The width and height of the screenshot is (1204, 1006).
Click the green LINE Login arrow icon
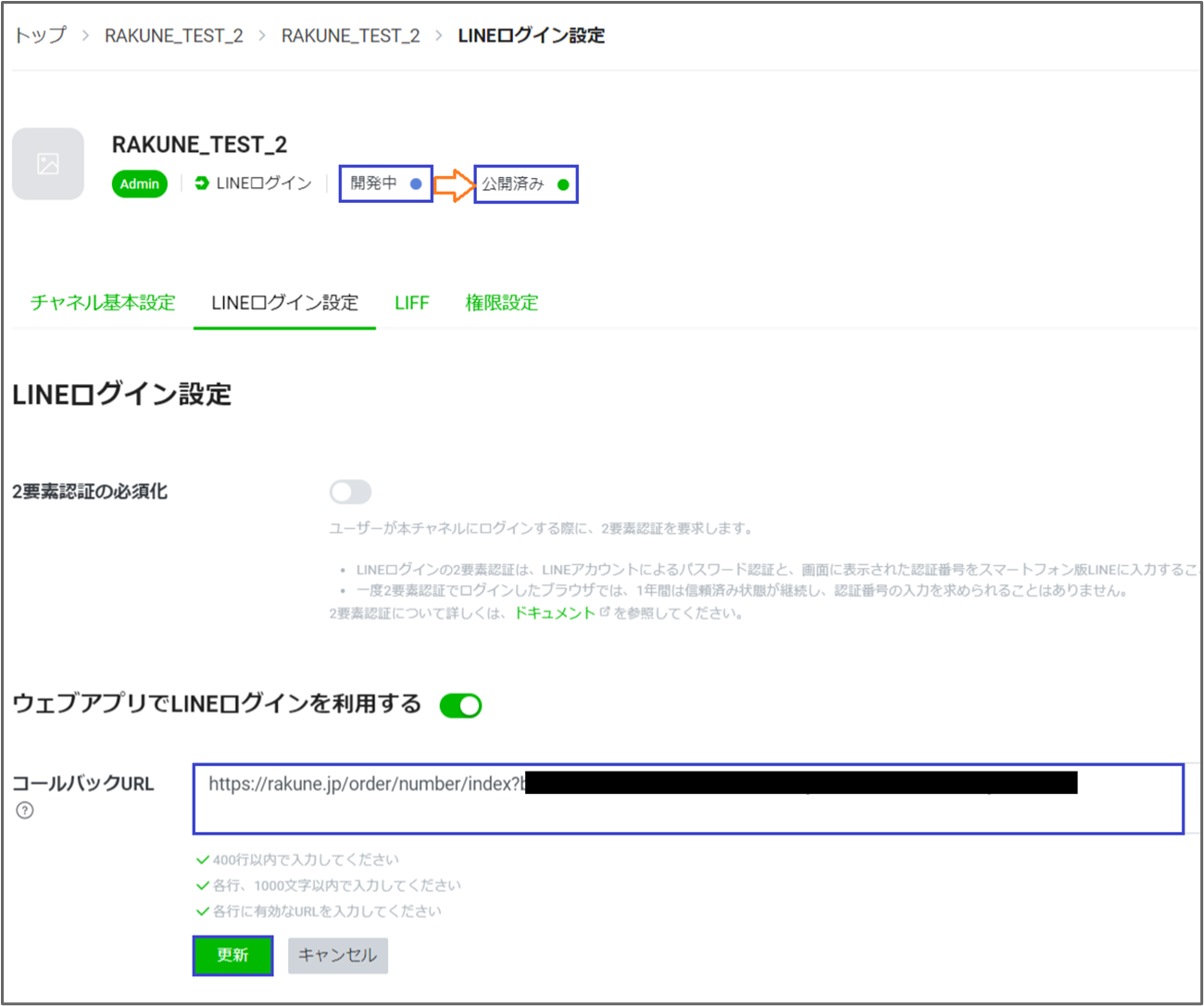pos(202,183)
